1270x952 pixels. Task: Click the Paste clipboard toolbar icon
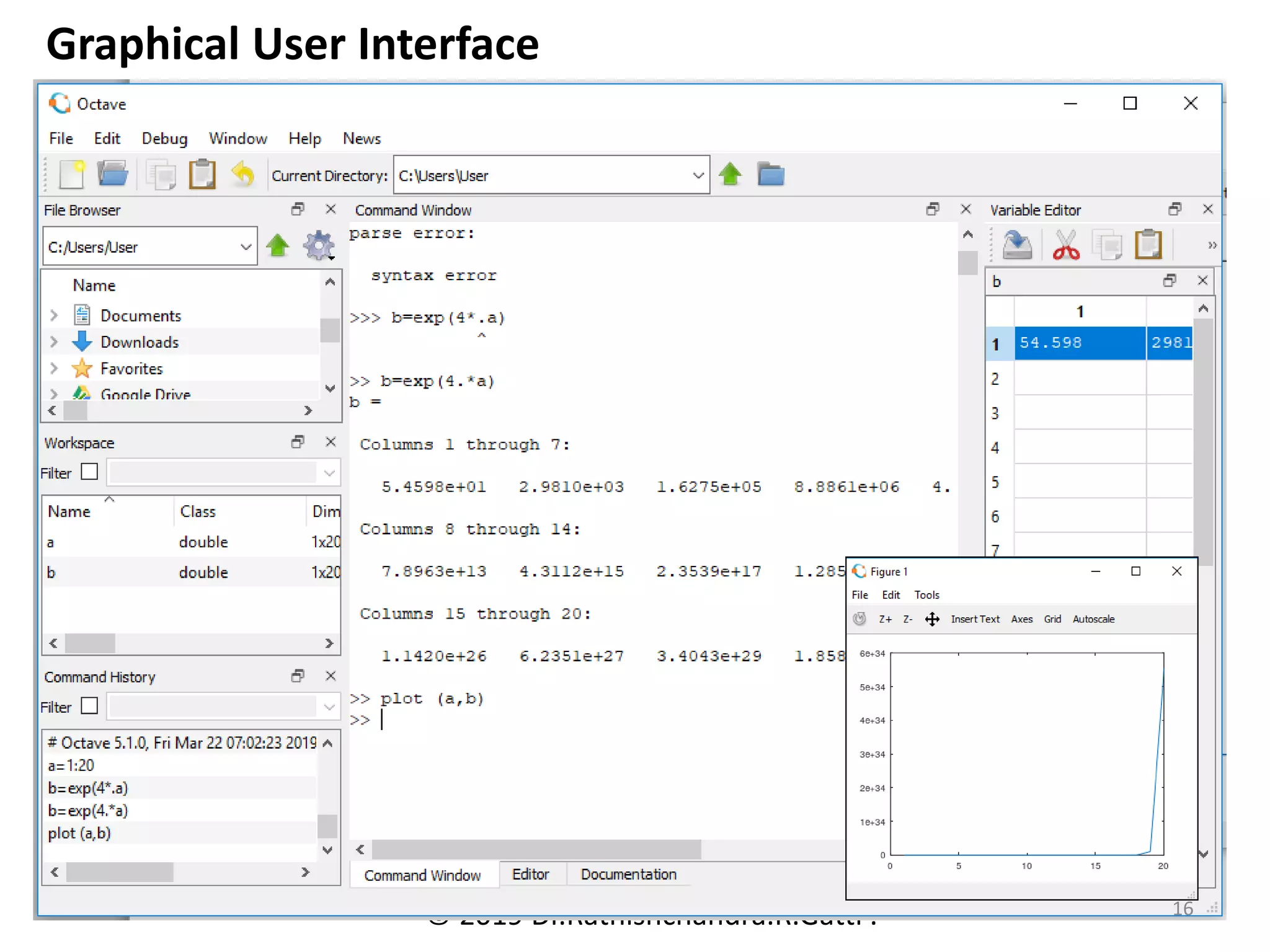202,175
